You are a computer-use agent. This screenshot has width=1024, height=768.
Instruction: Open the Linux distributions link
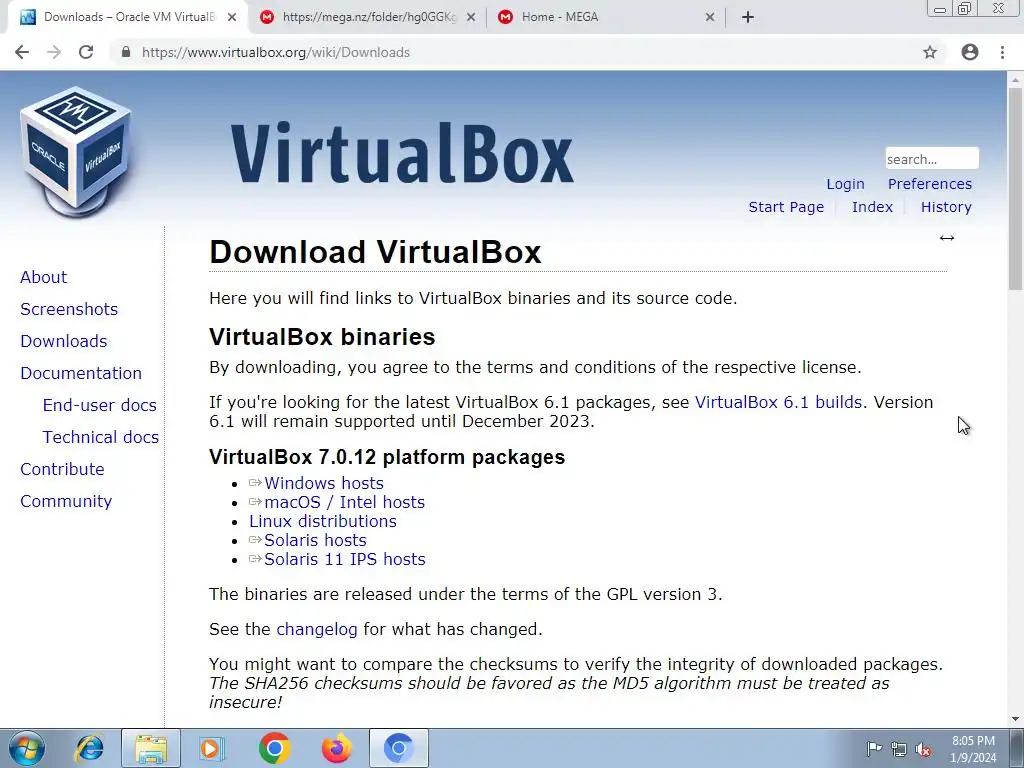point(323,521)
